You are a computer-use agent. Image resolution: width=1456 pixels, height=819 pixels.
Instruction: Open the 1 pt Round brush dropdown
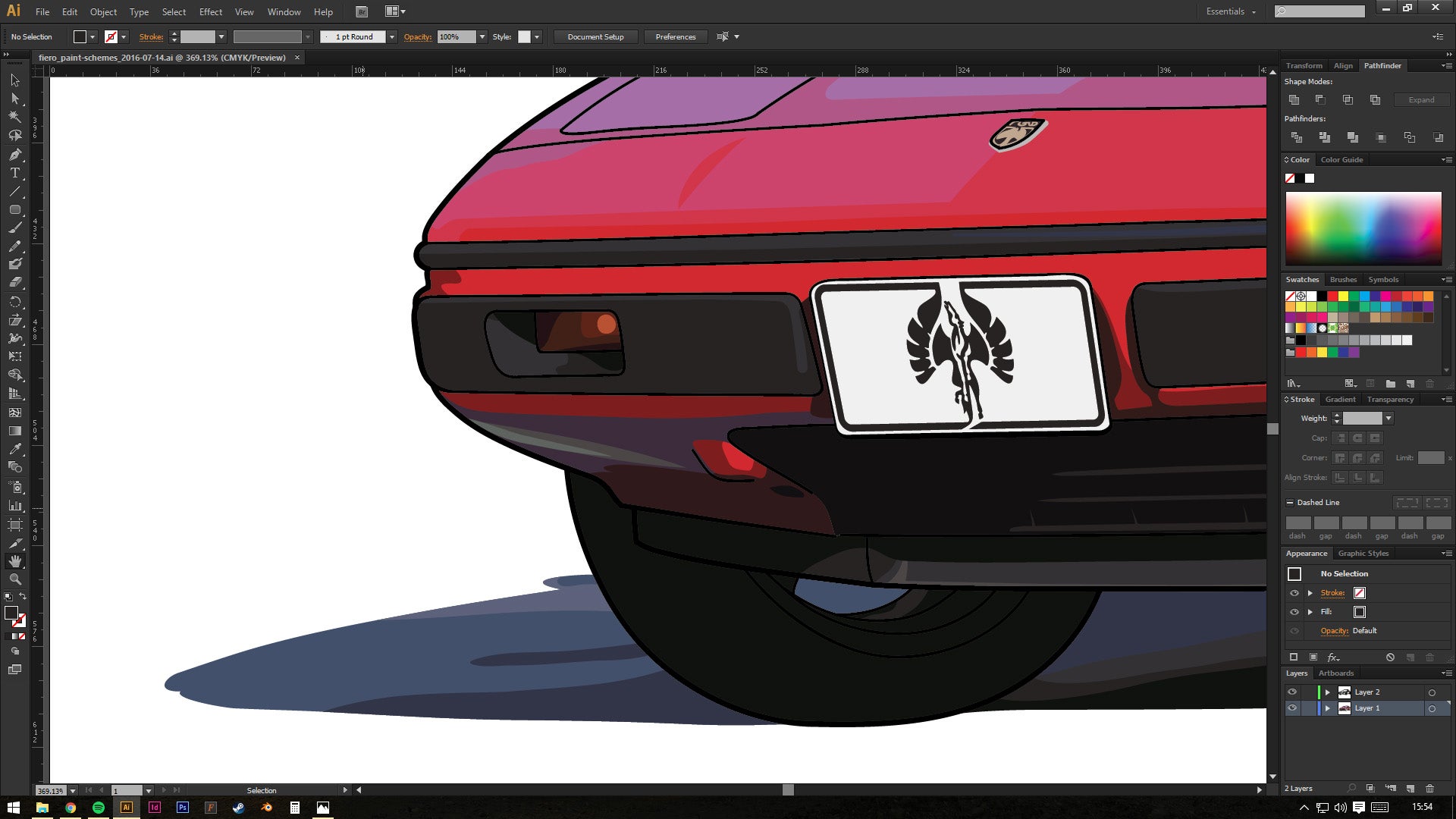pyautogui.click(x=392, y=36)
